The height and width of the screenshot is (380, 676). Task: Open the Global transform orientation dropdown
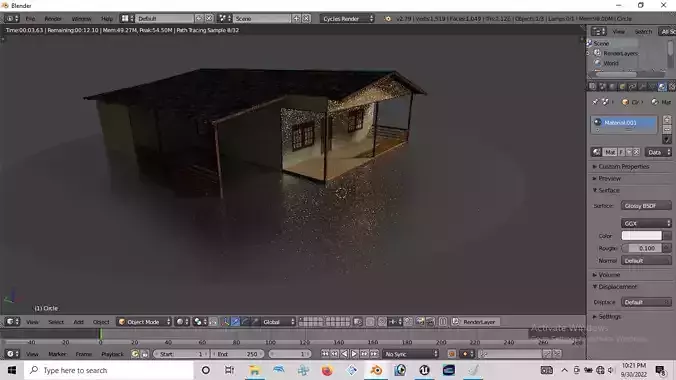tap(279, 322)
